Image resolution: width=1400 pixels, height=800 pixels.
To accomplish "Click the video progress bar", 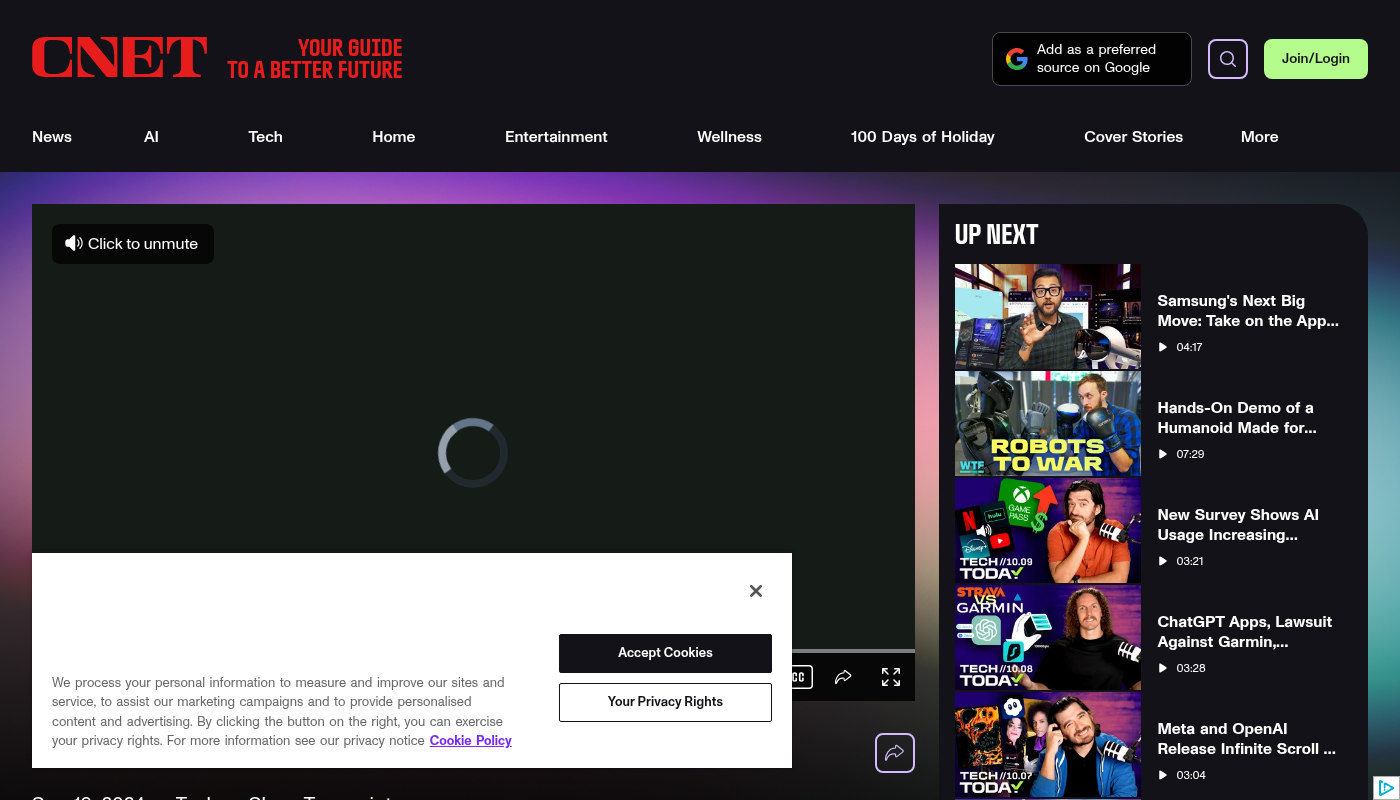I will point(852,651).
